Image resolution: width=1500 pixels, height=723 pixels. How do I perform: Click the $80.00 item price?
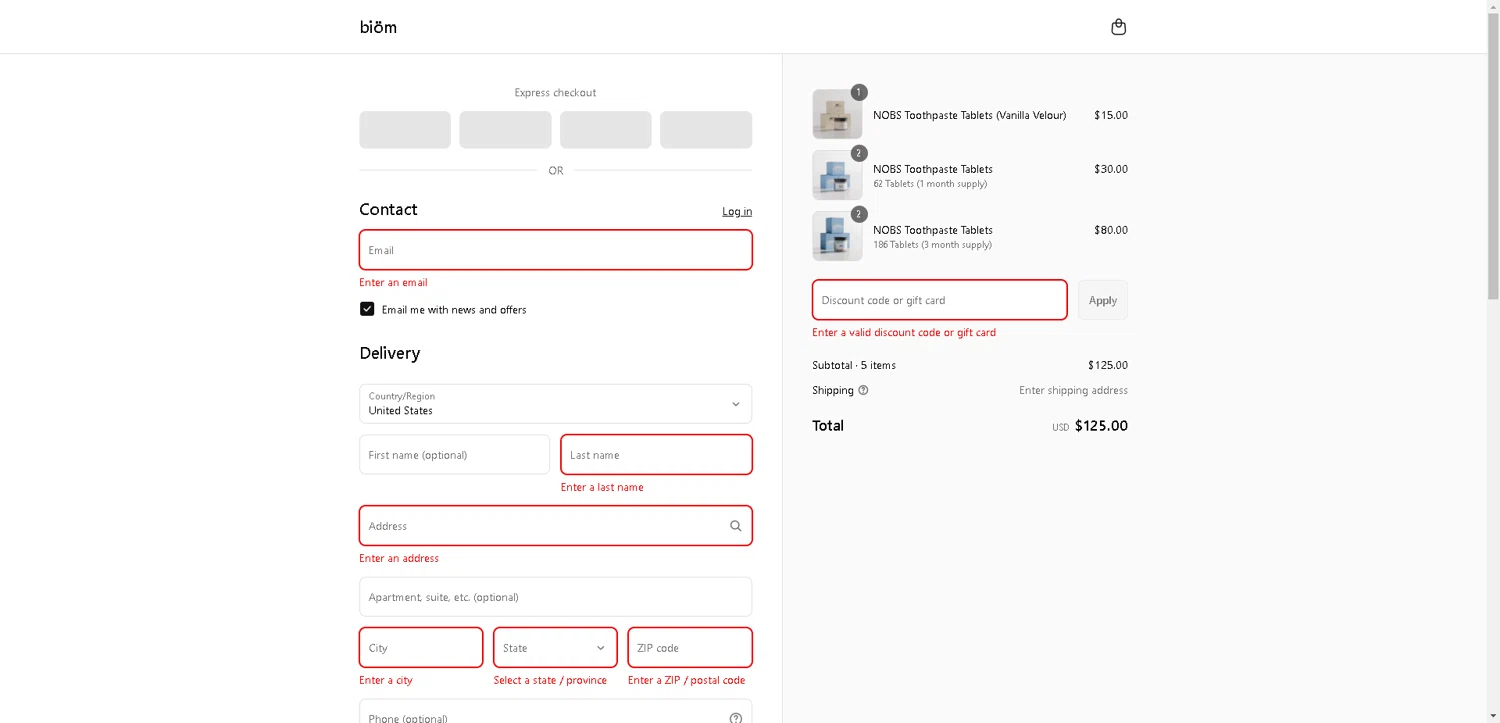click(x=1111, y=230)
